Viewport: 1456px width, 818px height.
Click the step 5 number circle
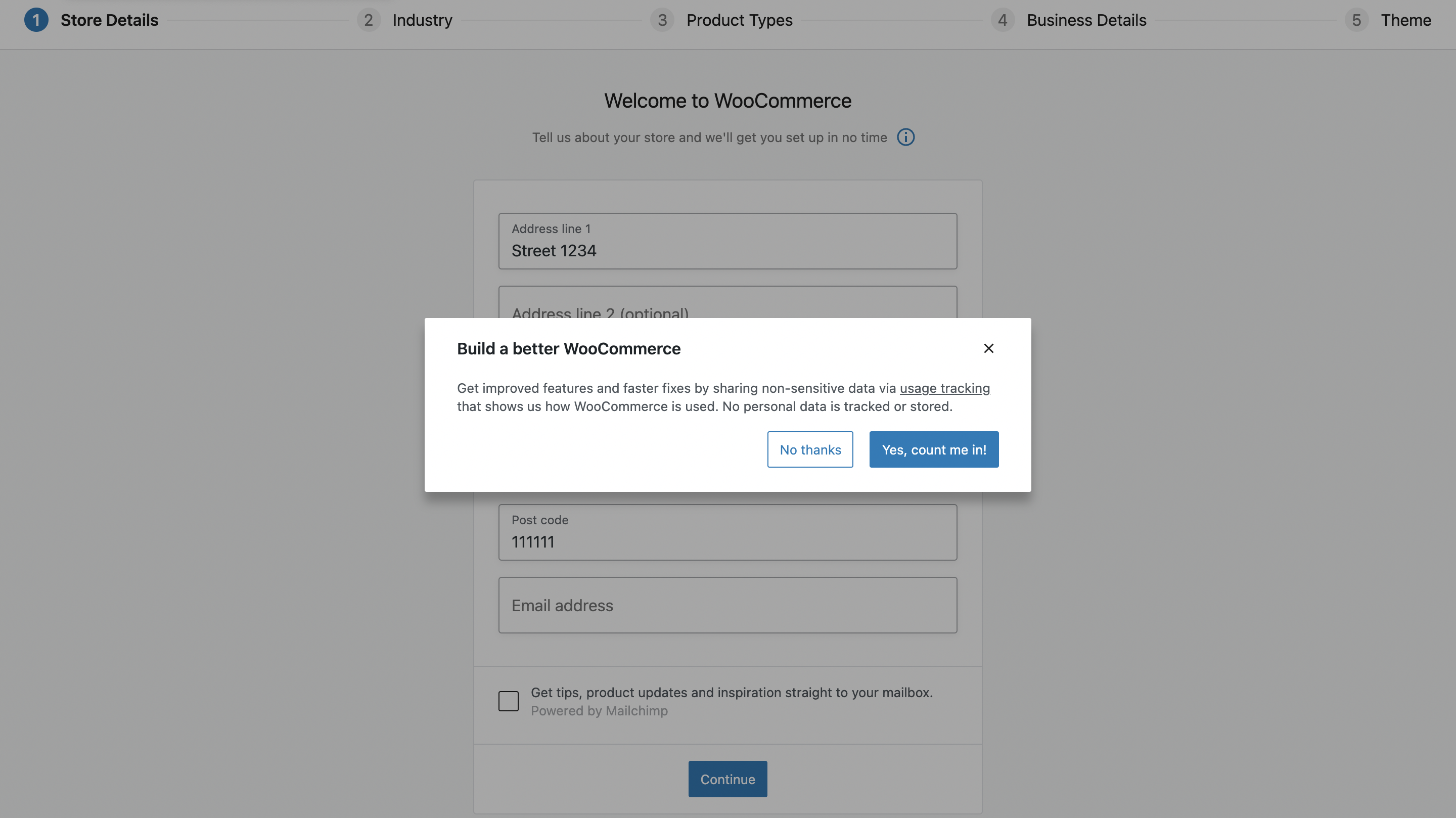(x=1356, y=20)
